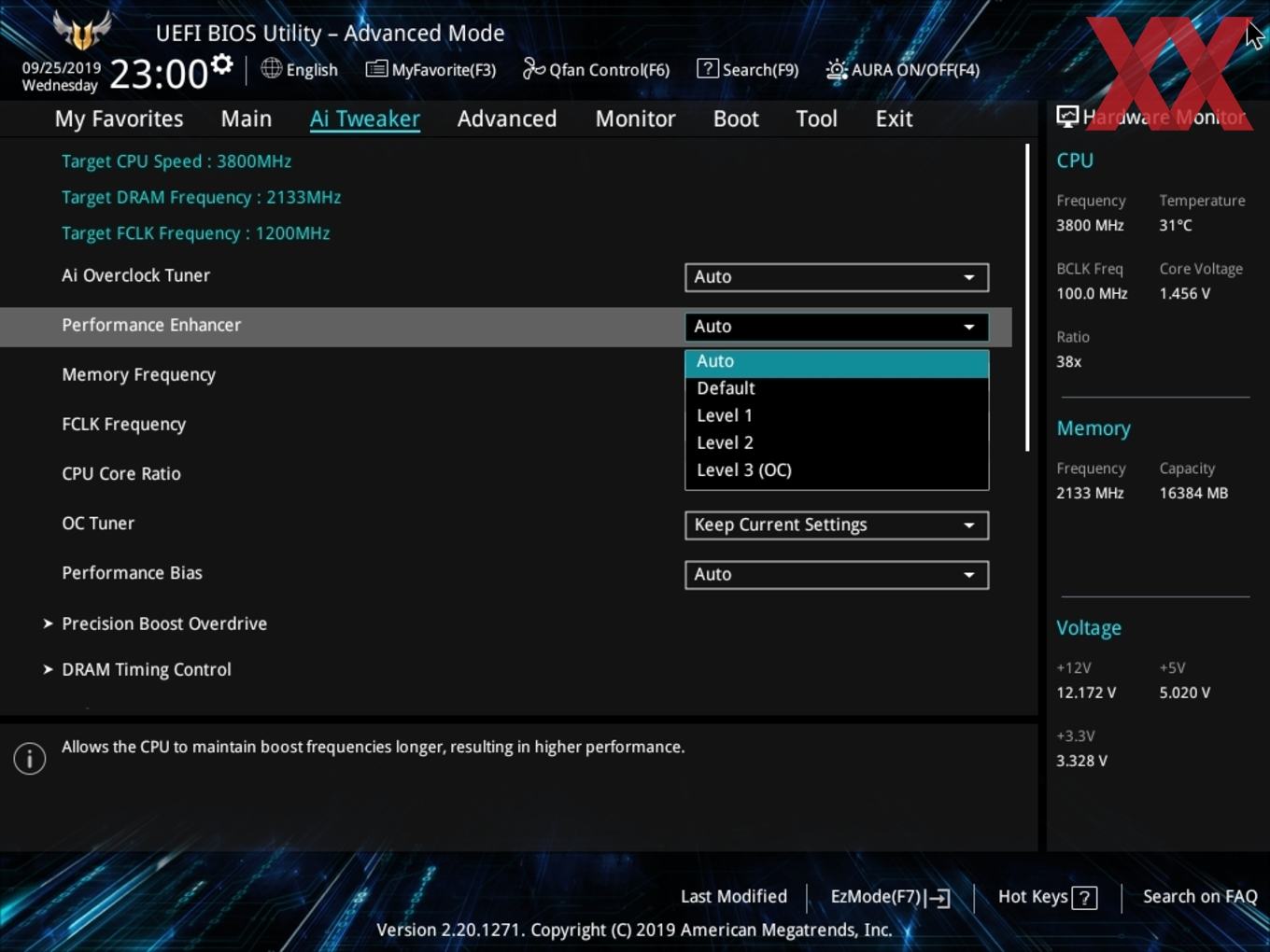Open Qfan Control(F6) fan icon

[x=533, y=68]
